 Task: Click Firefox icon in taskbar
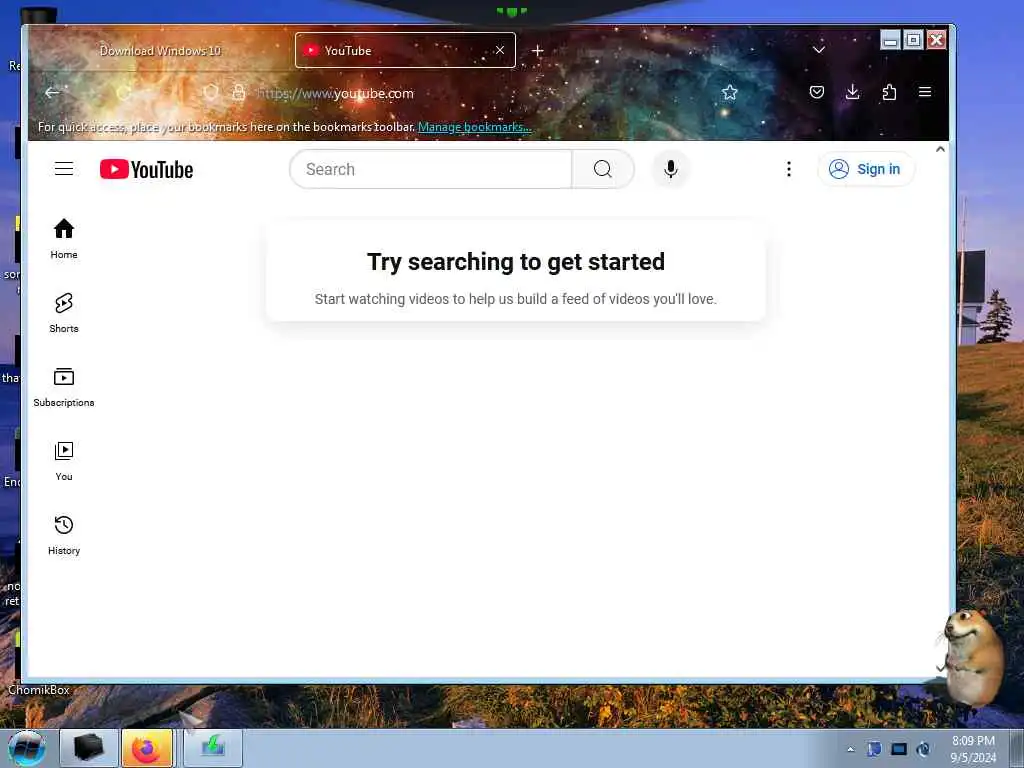(x=147, y=748)
